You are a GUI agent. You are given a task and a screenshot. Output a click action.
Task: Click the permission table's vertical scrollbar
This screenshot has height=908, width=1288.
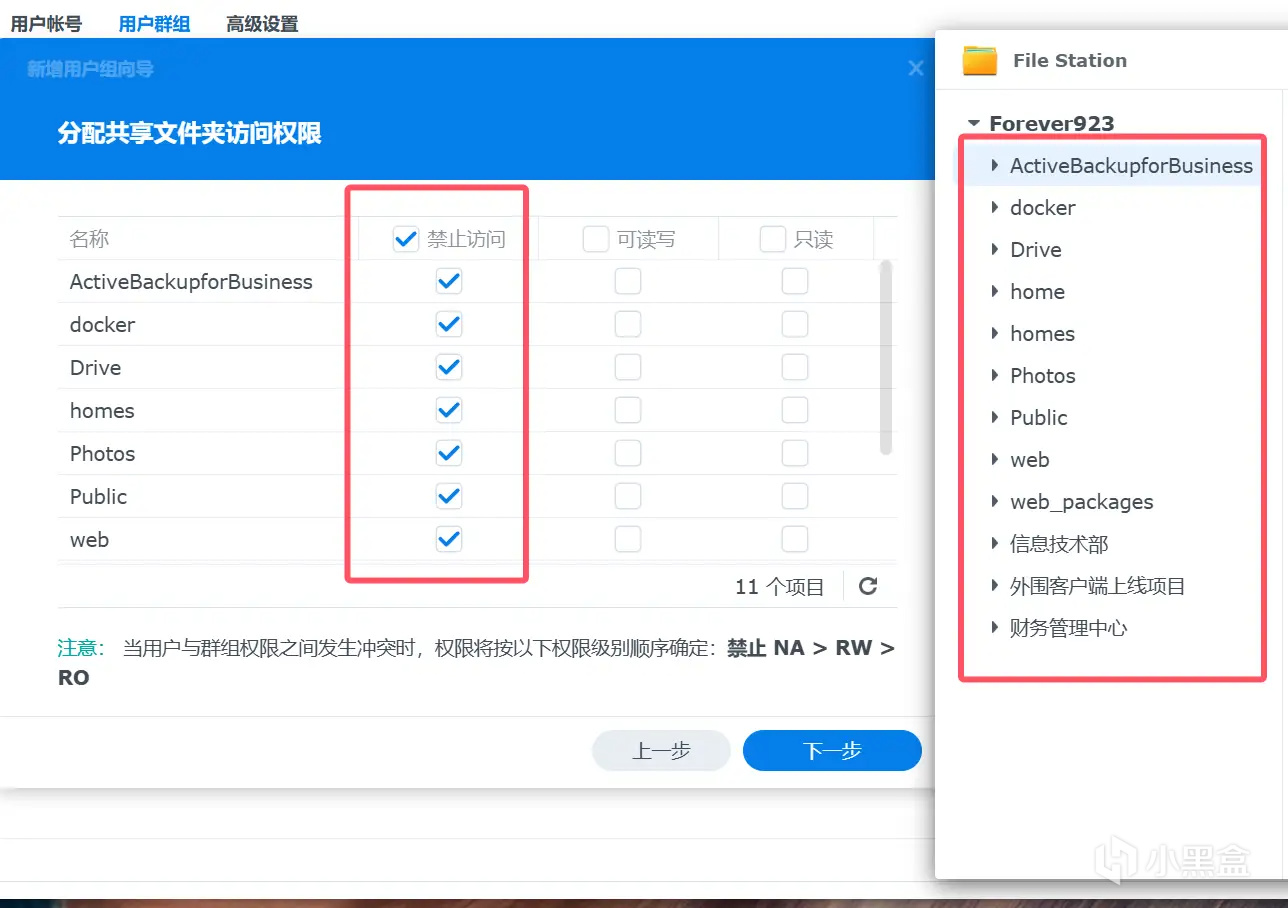[885, 358]
